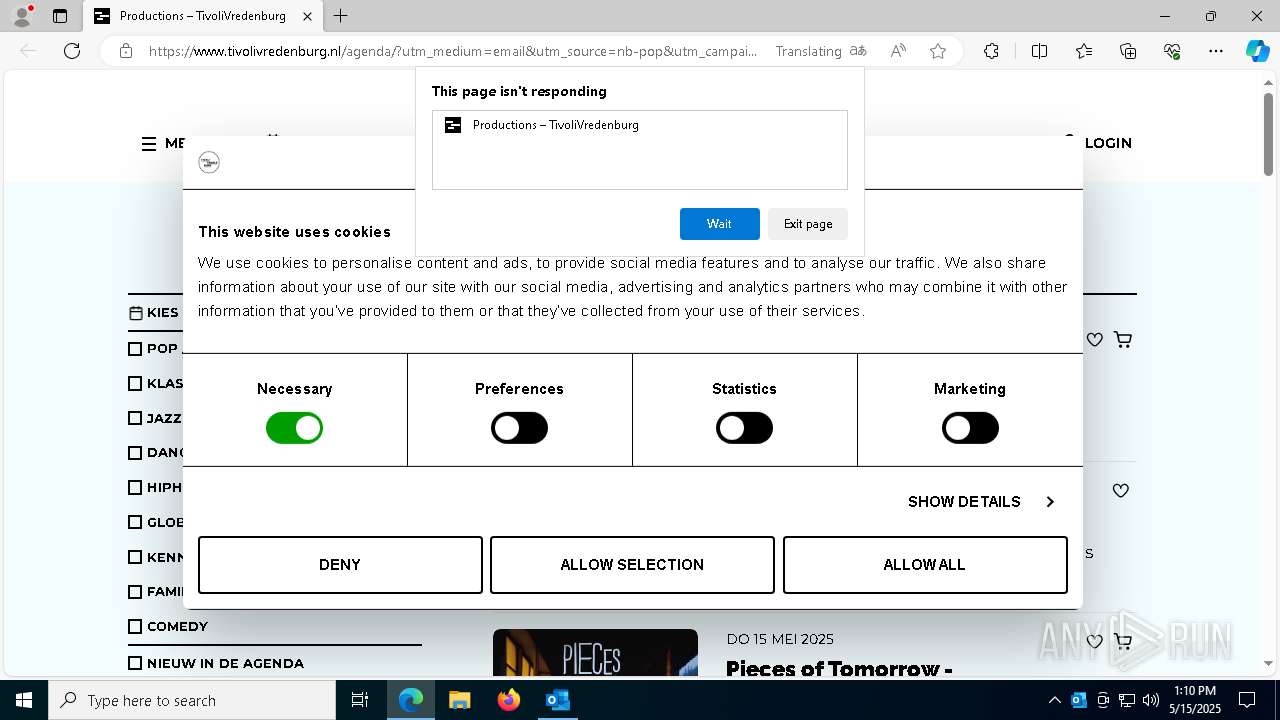Open the Pieces of Tomorrow event title
Viewport: 1280px width, 720px height.
[x=838, y=668]
